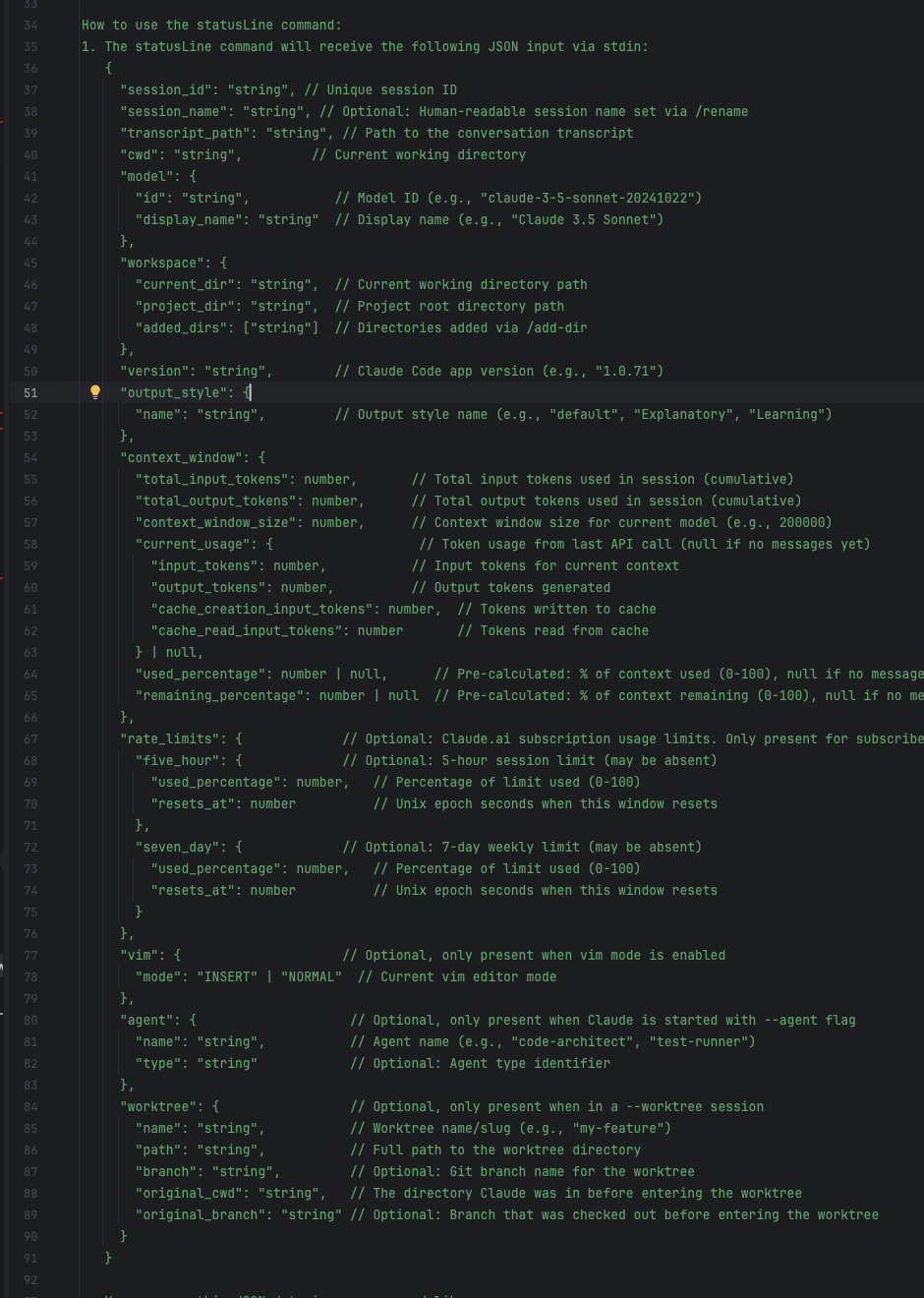924x1298 pixels.
Task: Click the "INSERT" value on line 78
Action: tap(227, 976)
